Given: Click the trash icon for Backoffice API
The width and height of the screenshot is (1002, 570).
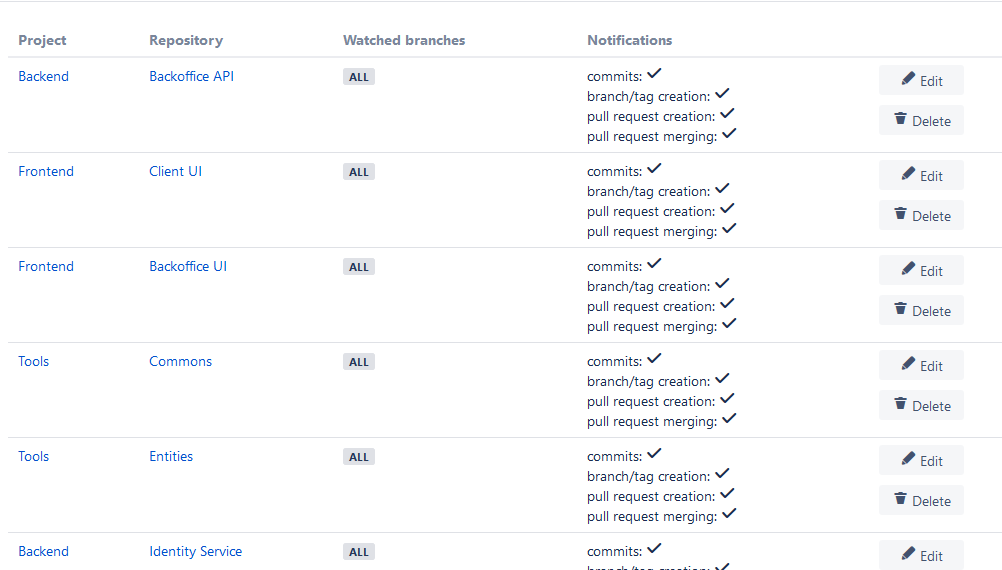Looking at the screenshot, I should click(901, 119).
